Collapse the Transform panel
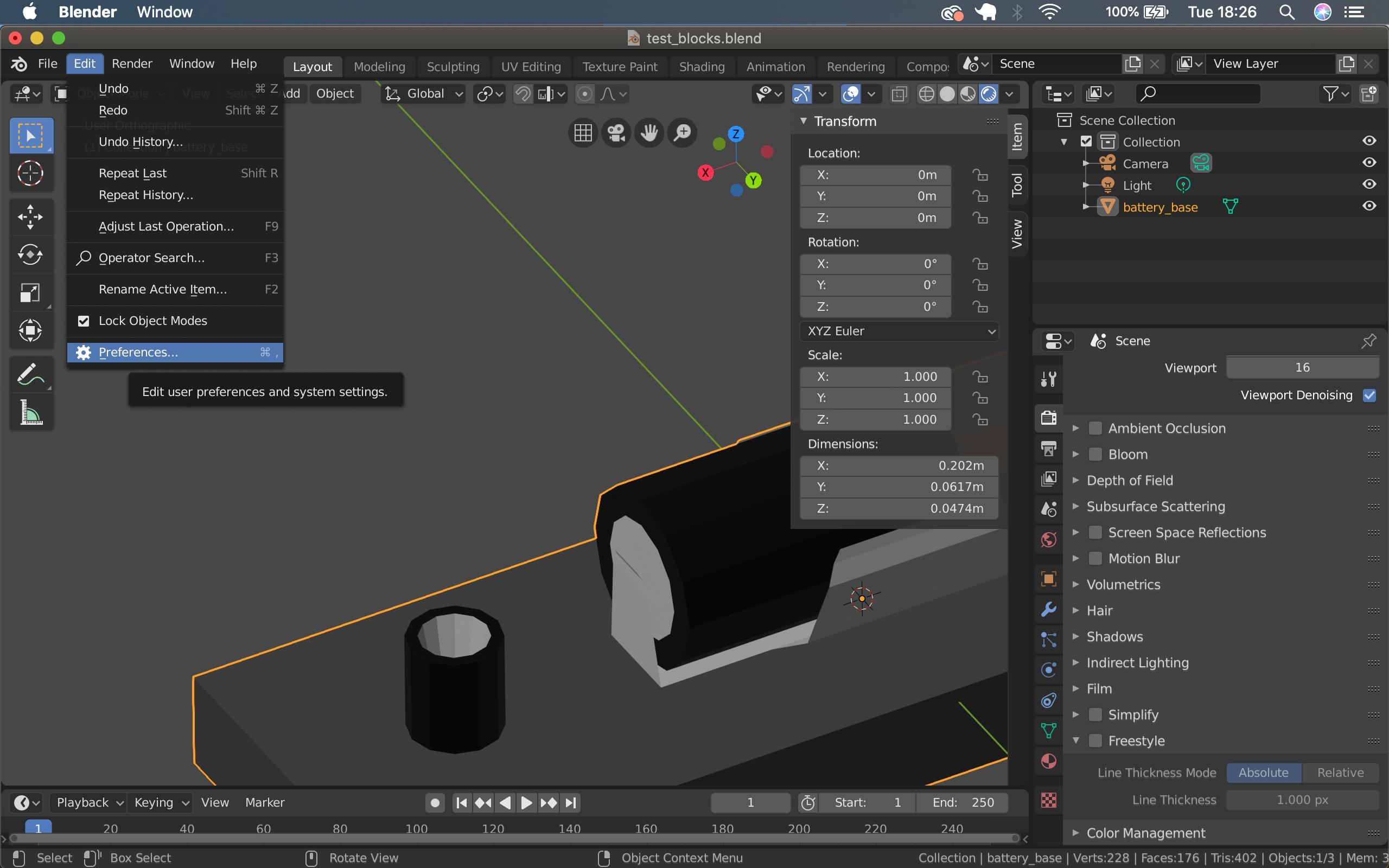Image resolution: width=1389 pixels, height=868 pixels. (x=804, y=121)
